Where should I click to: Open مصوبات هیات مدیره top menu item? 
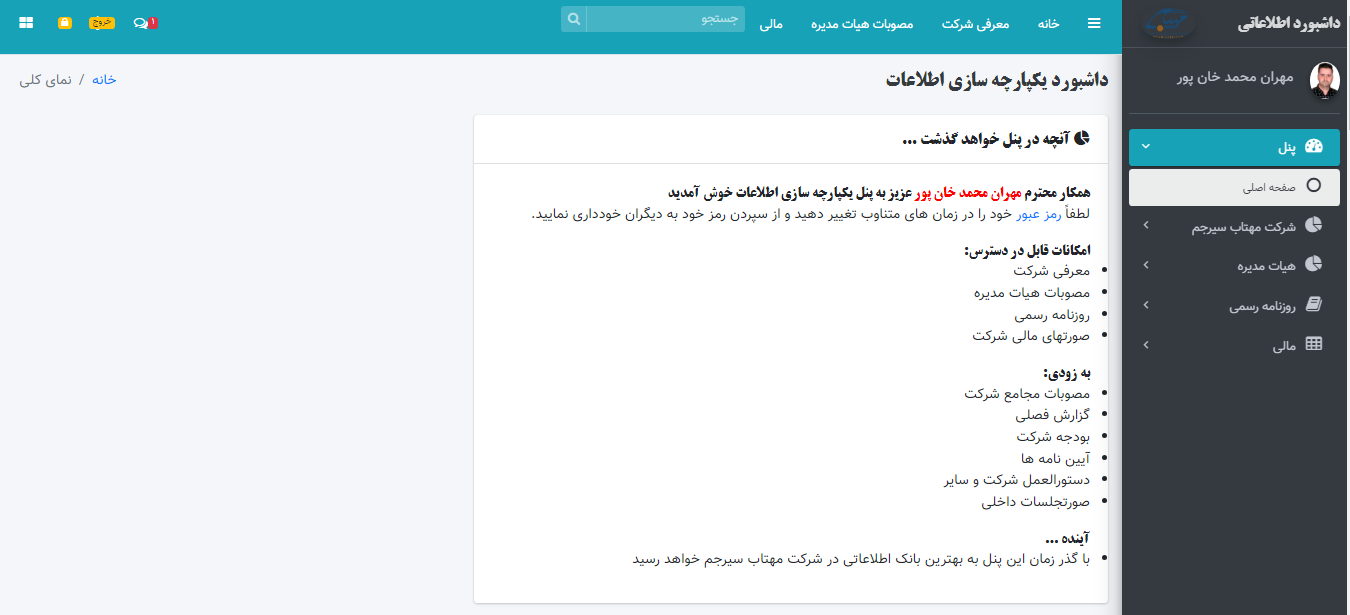pos(862,23)
